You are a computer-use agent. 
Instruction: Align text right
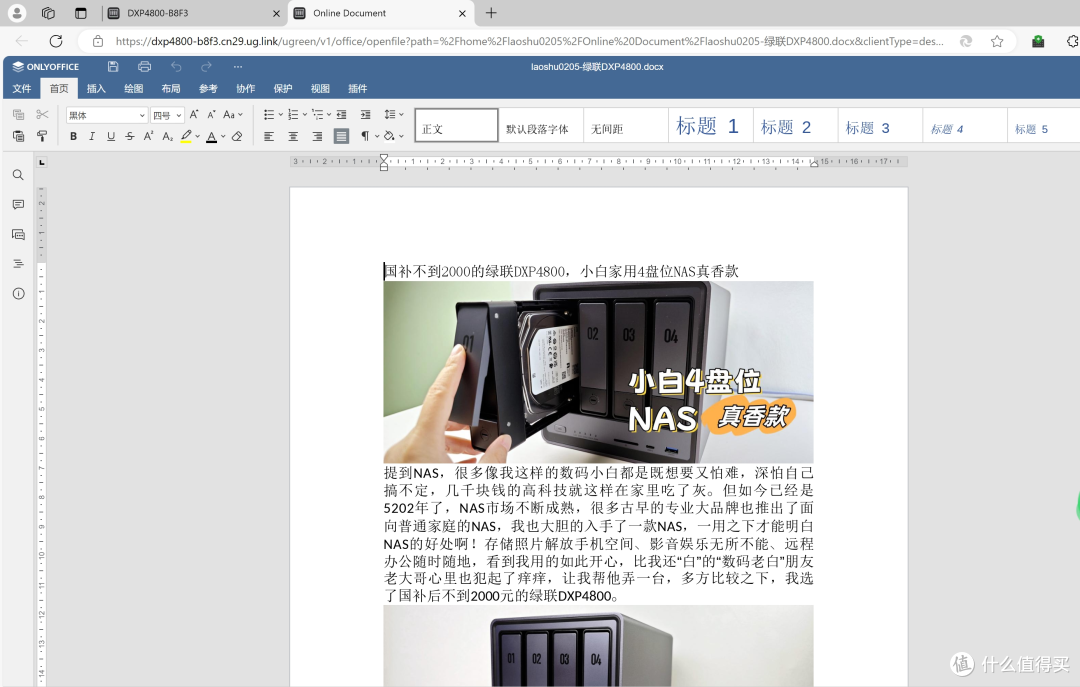tap(318, 136)
